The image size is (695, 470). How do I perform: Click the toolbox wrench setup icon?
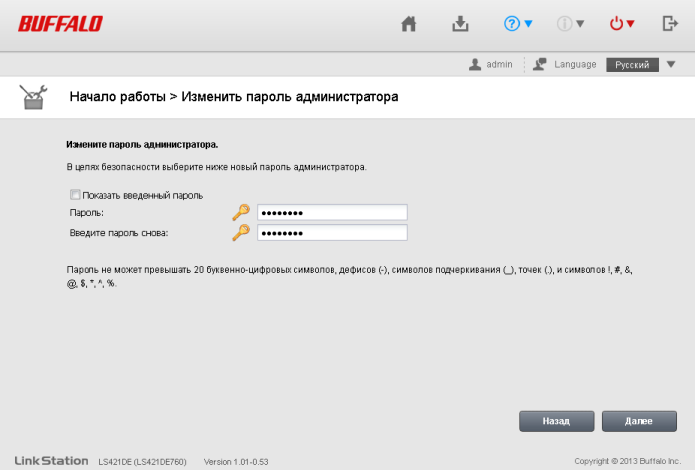point(33,97)
